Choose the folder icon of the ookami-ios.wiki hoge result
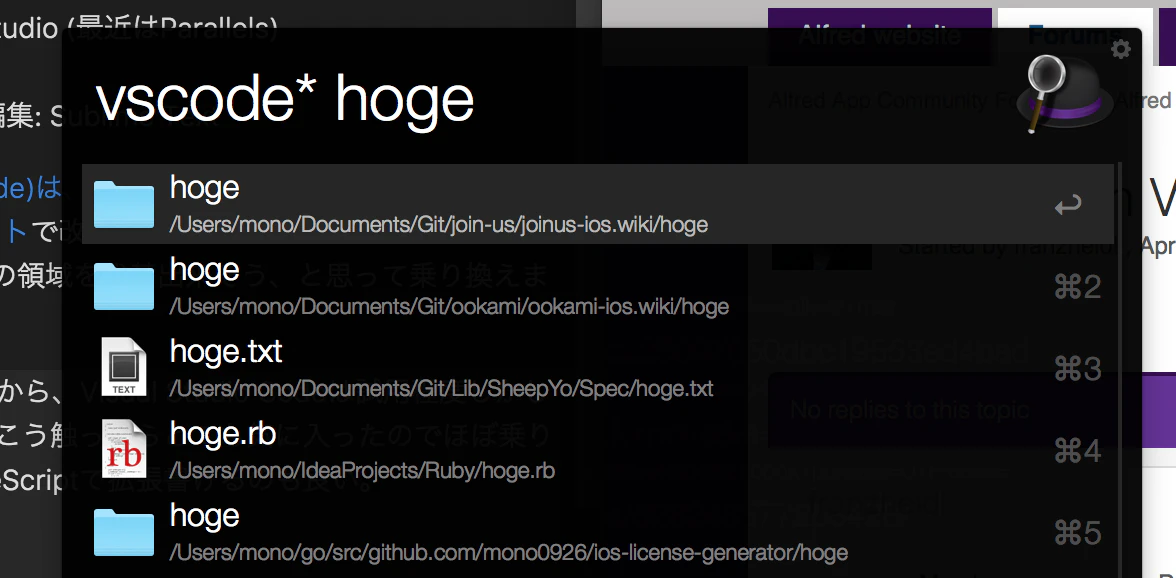Screen dimensions: 1176x578 point(124,286)
